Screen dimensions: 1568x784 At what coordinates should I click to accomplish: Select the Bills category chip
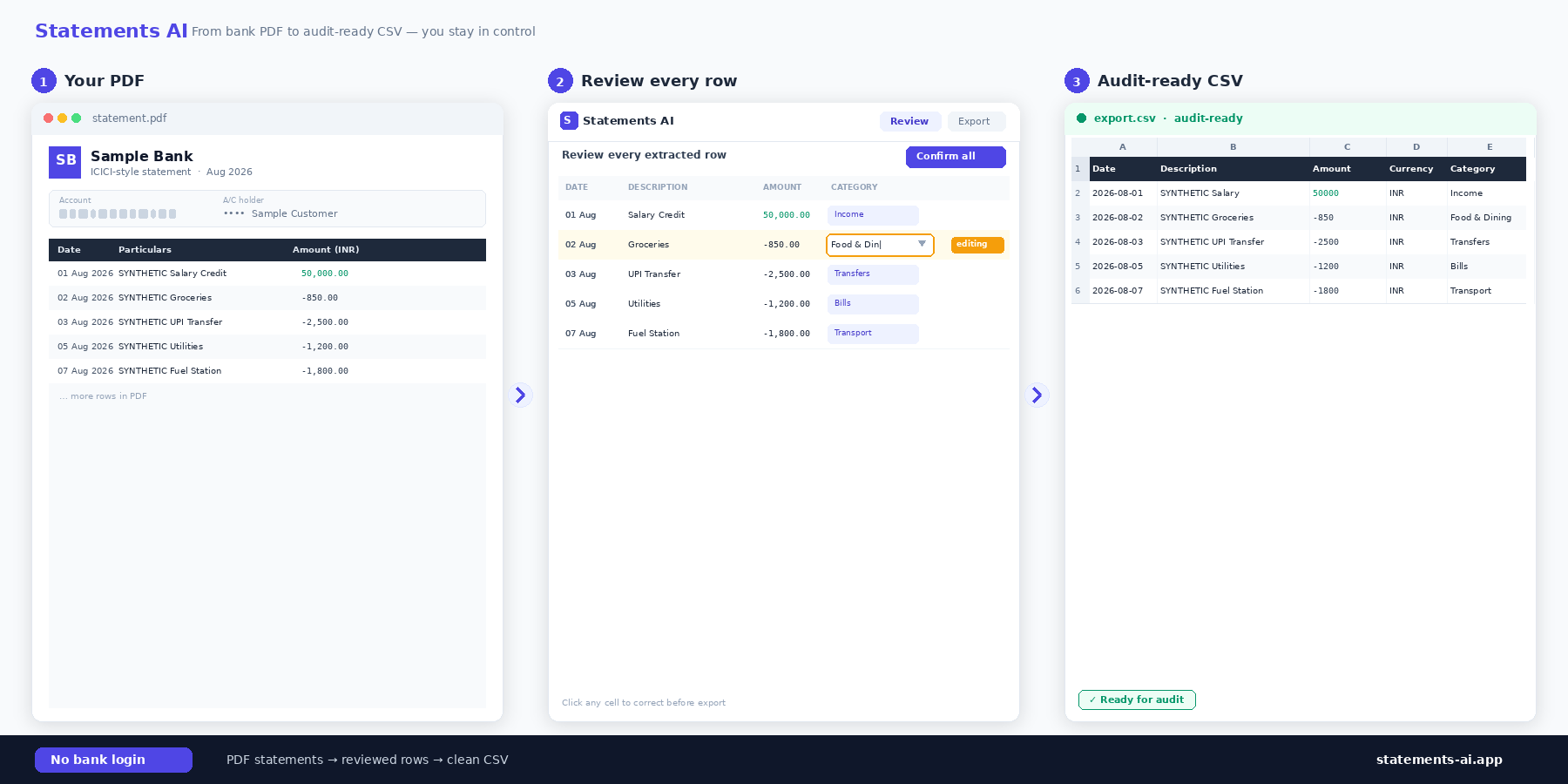click(873, 304)
